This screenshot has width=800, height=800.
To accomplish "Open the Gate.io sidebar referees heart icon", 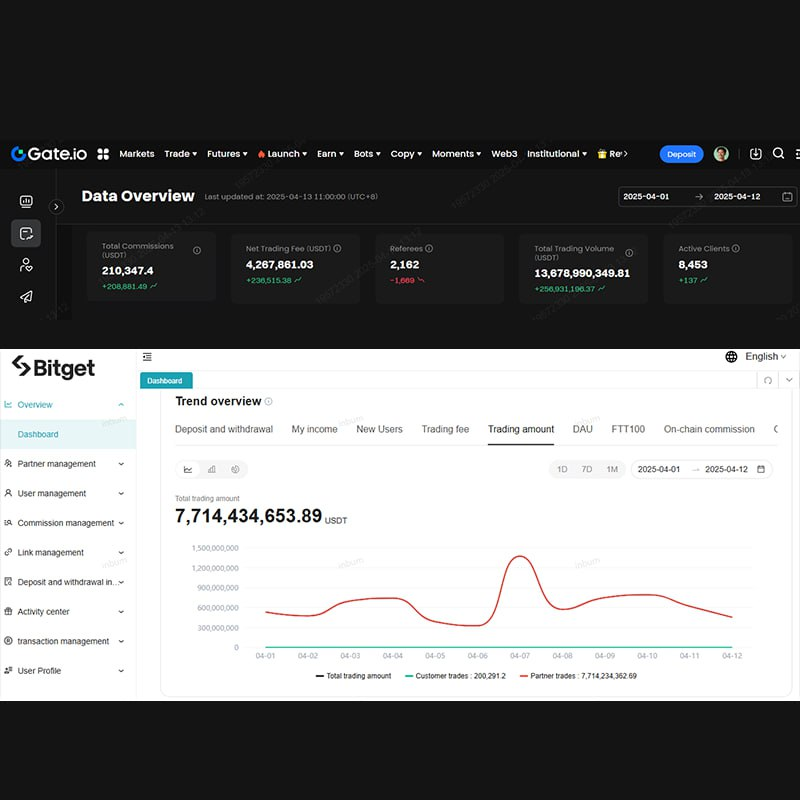I will [26, 265].
